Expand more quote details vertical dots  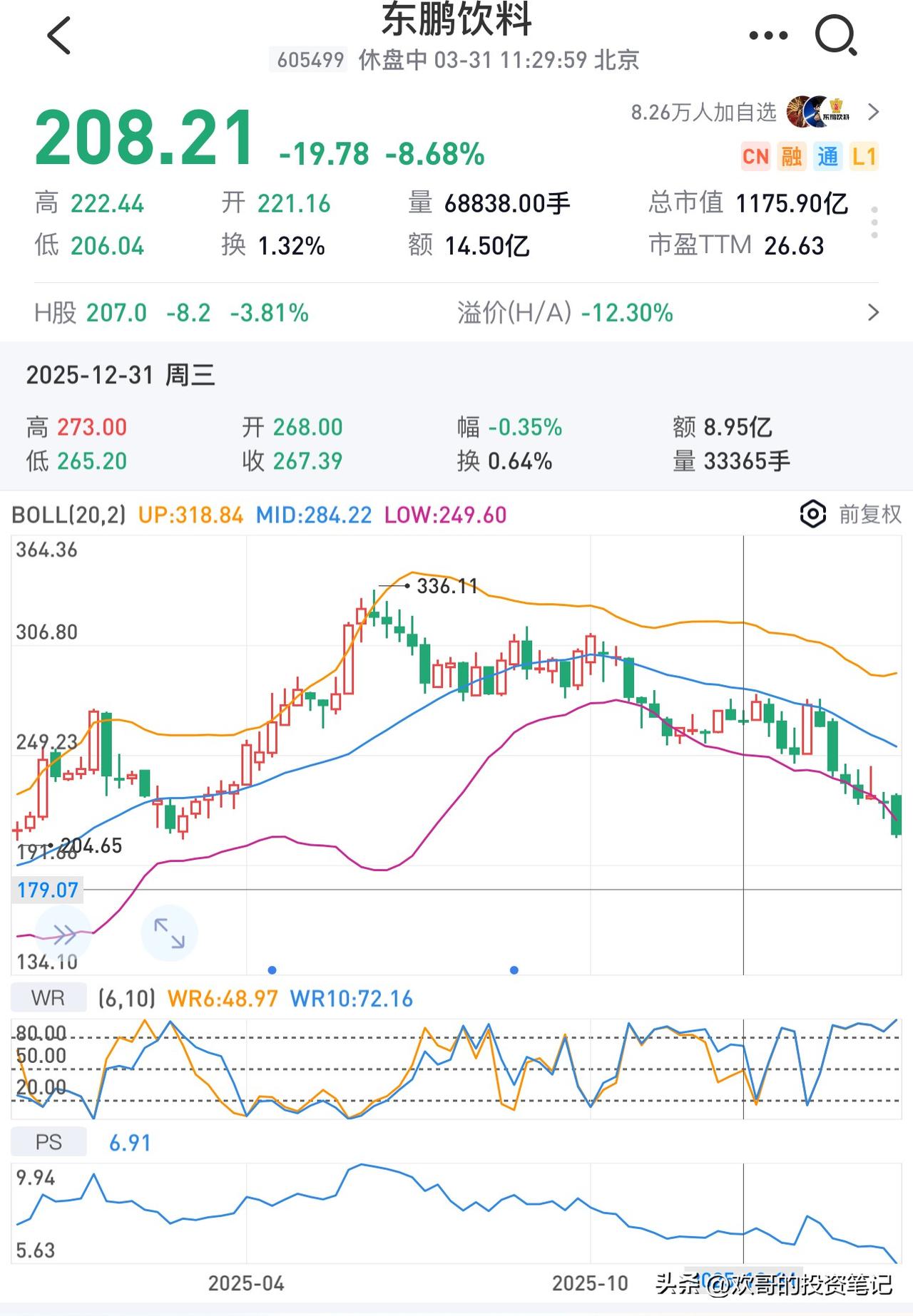coord(874,223)
